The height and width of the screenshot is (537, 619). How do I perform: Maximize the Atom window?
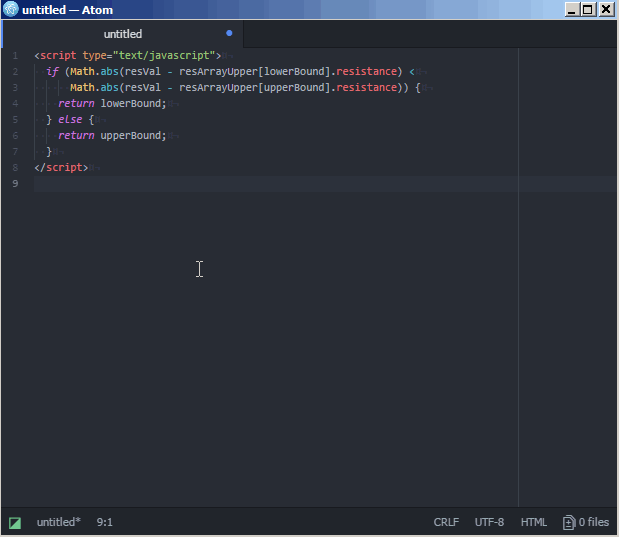coord(588,9)
